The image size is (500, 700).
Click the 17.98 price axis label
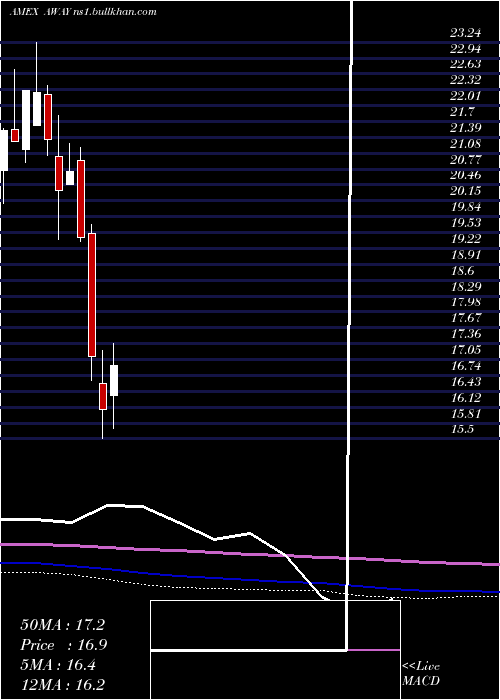465,302
